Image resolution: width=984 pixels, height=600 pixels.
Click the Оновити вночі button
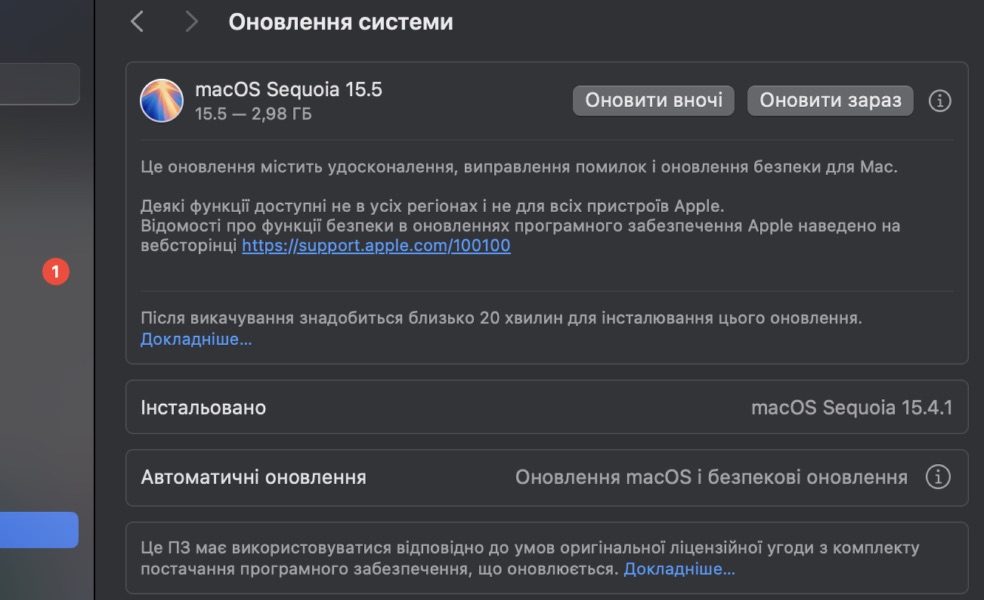653,100
